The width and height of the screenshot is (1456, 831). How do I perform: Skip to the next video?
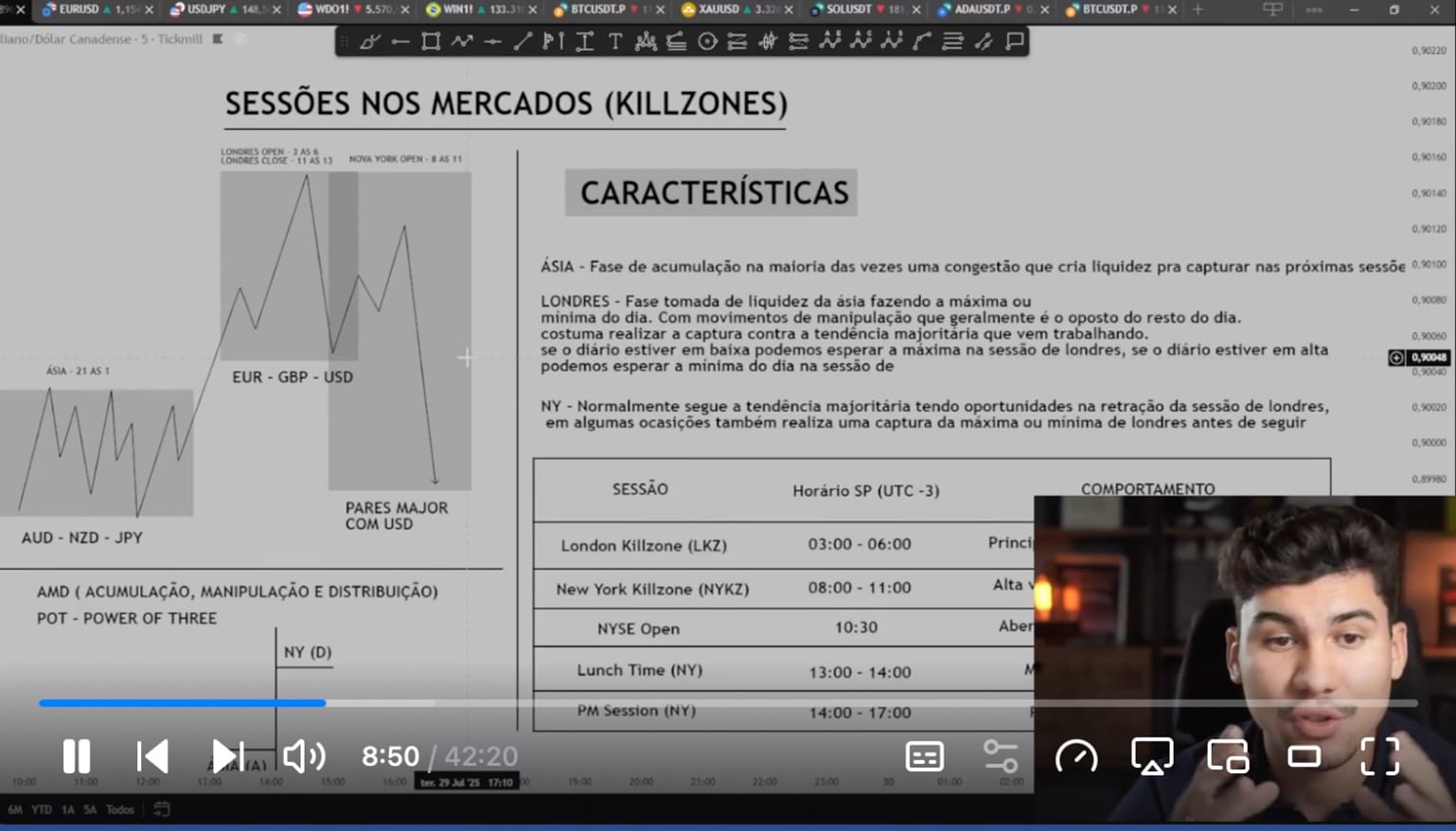coord(227,756)
